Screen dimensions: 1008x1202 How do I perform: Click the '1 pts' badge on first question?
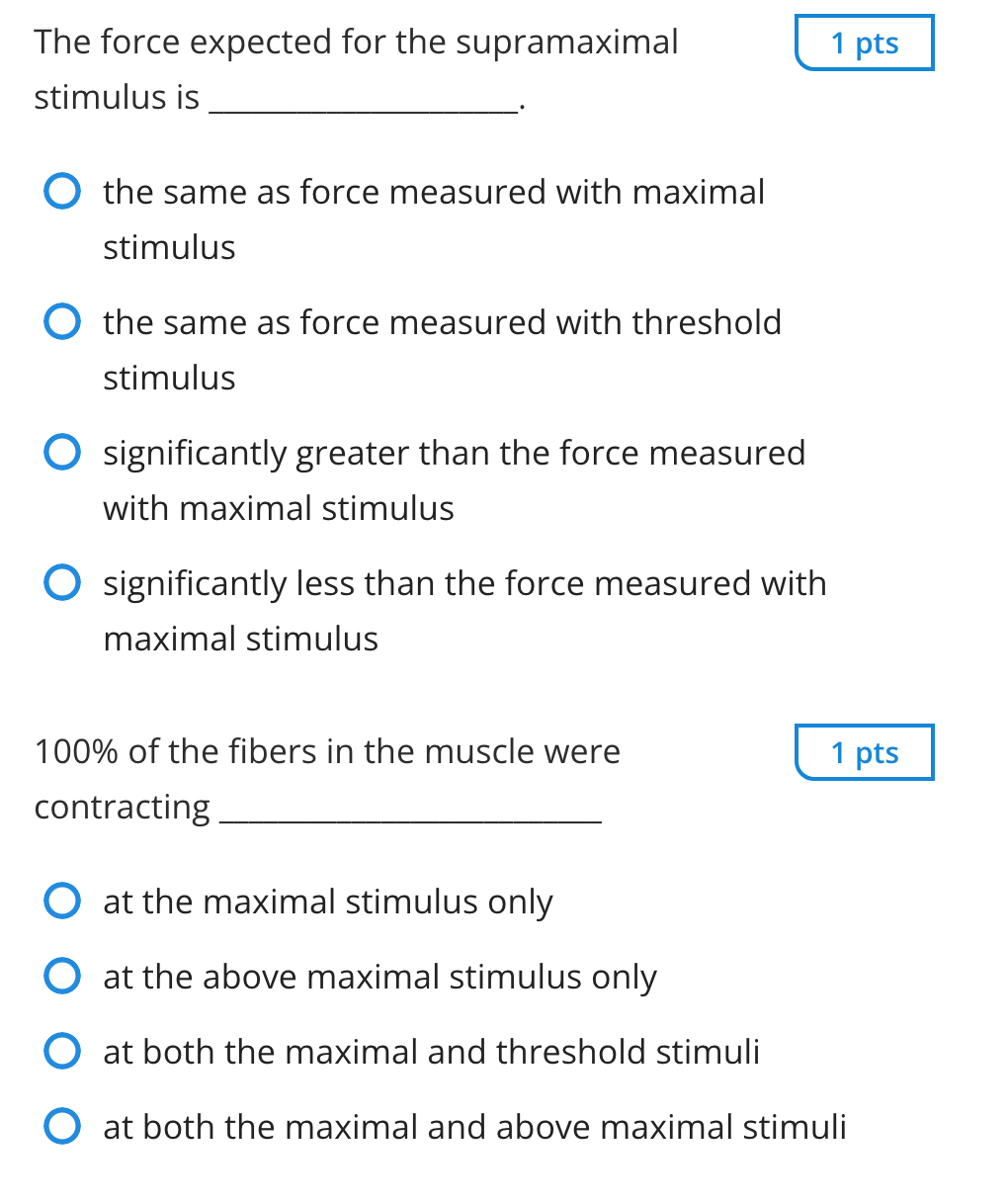click(x=864, y=43)
